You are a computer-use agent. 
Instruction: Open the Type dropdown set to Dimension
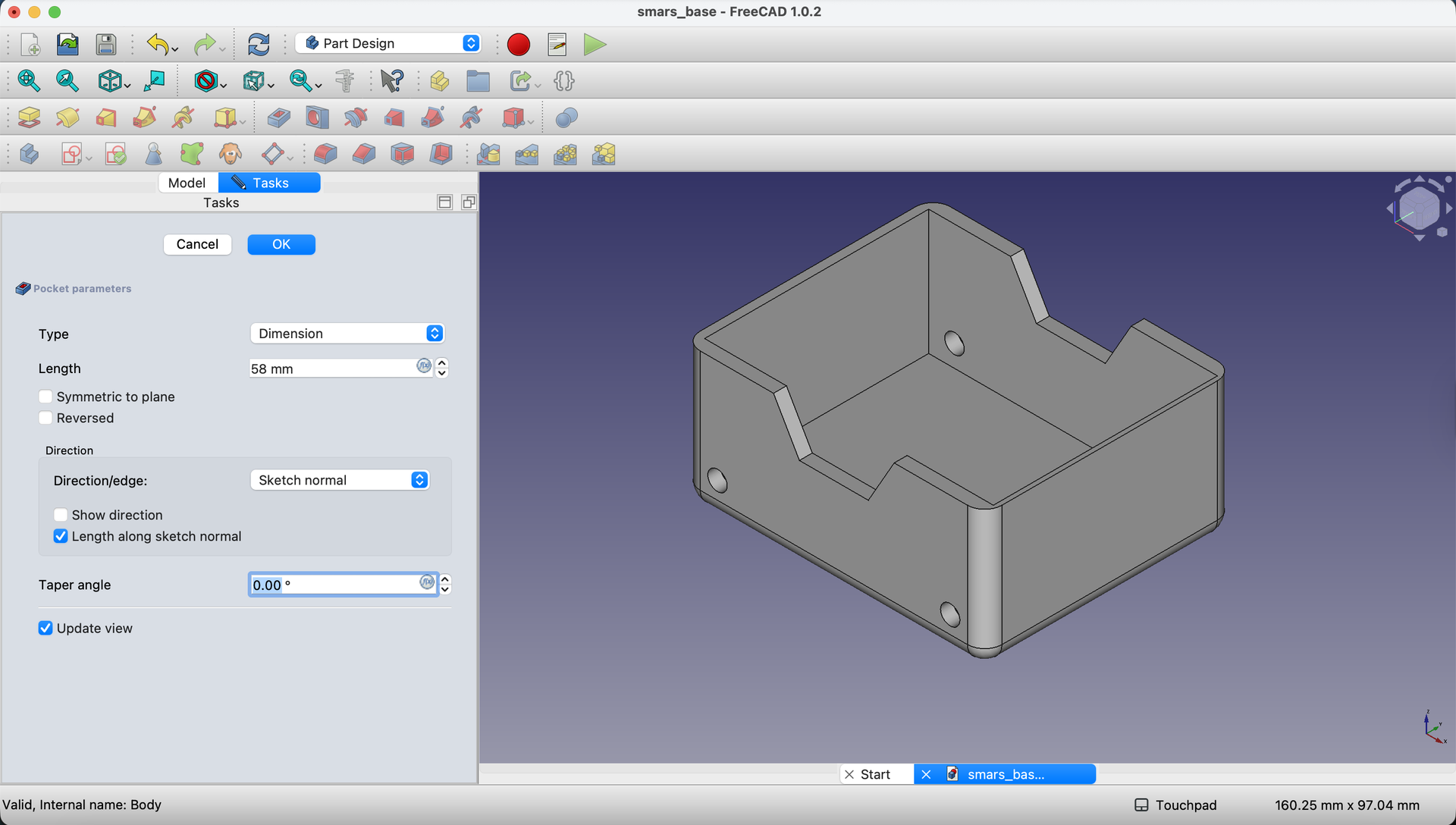(x=347, y=334)
